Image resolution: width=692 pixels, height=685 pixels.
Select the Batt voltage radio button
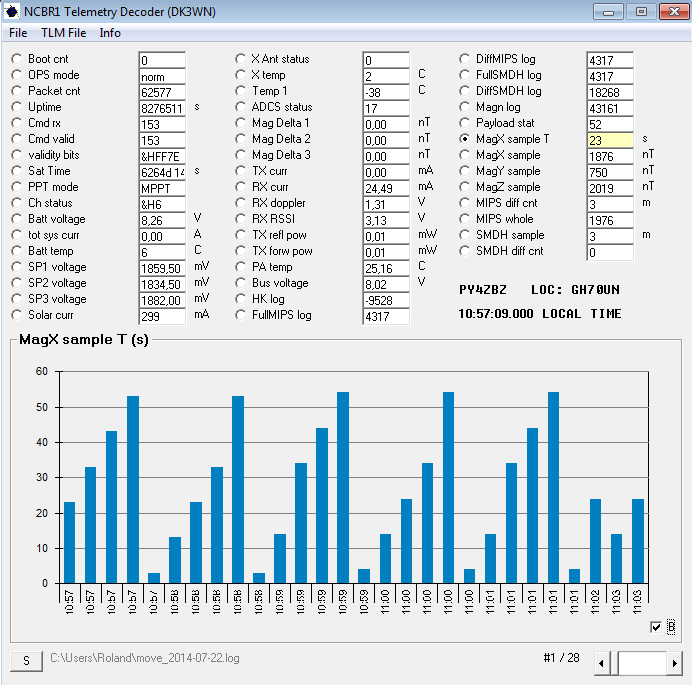click(17, 219)
